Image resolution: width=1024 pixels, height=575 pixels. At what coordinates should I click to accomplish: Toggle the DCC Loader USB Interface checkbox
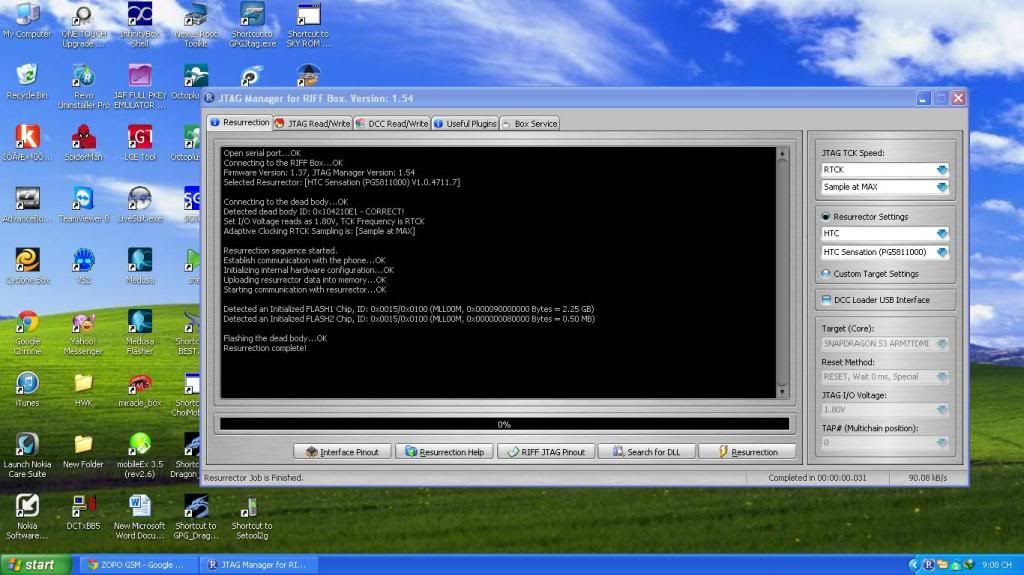click(x=826, y=300)
